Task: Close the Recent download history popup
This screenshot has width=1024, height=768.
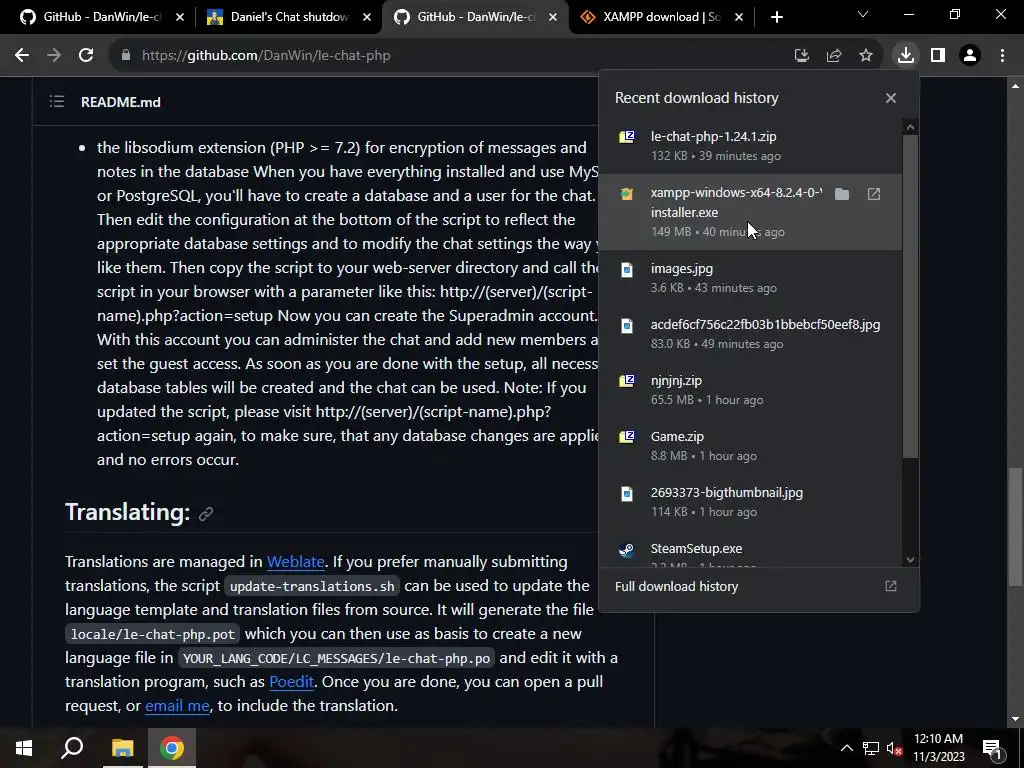Action: pyautogui.click(x=891, y=98)
